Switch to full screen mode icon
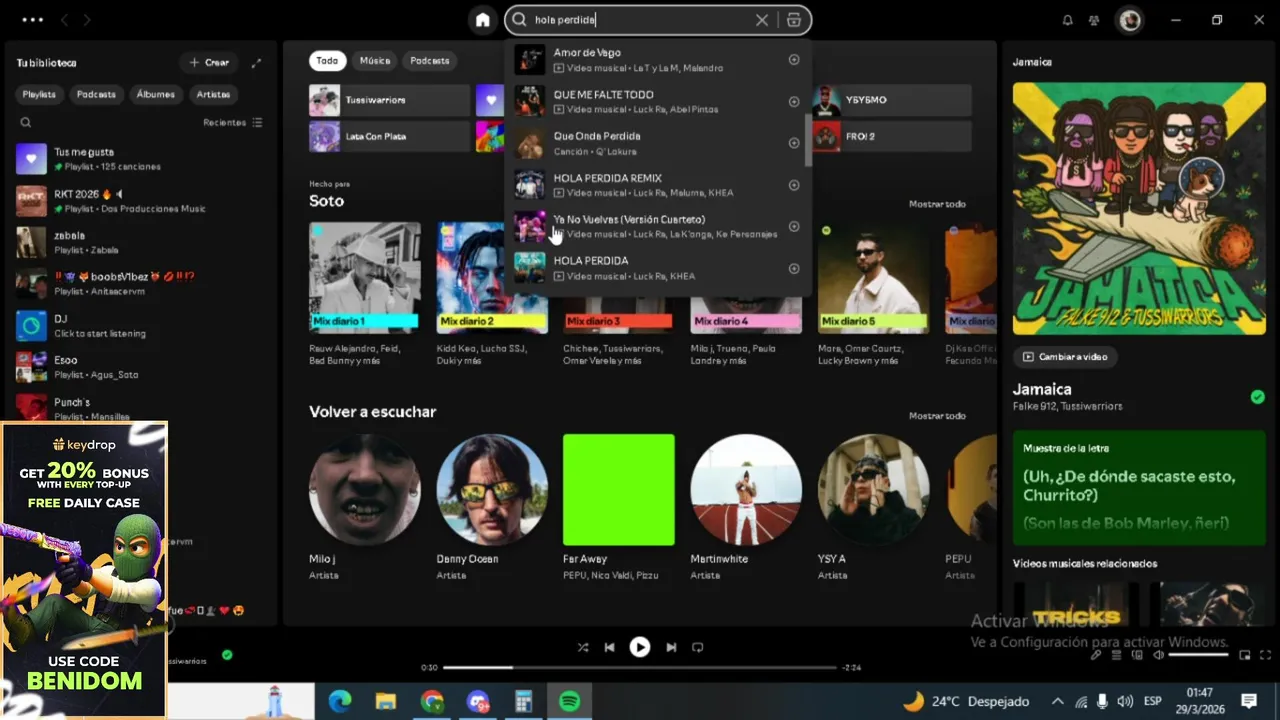1280x720 pixels. 1266,655
